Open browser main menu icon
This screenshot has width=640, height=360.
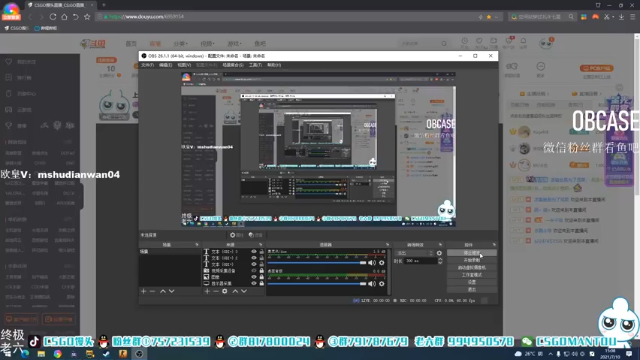633,17
